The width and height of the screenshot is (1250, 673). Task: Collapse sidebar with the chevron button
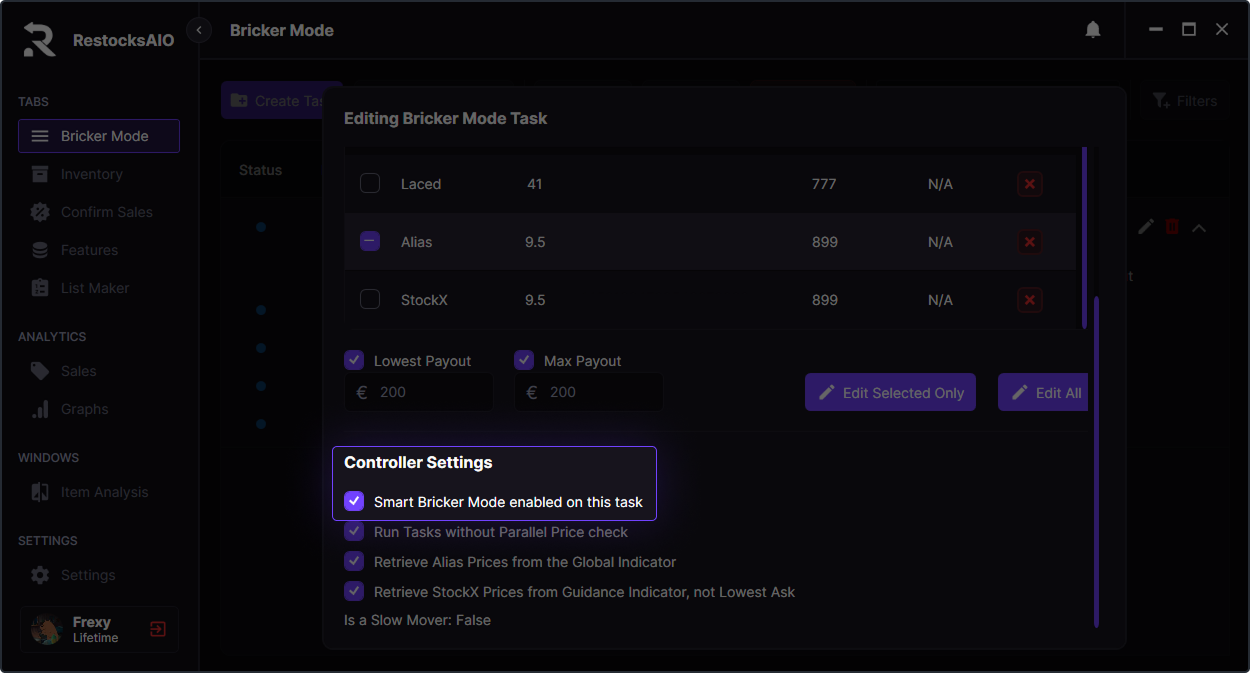(199, 30)
